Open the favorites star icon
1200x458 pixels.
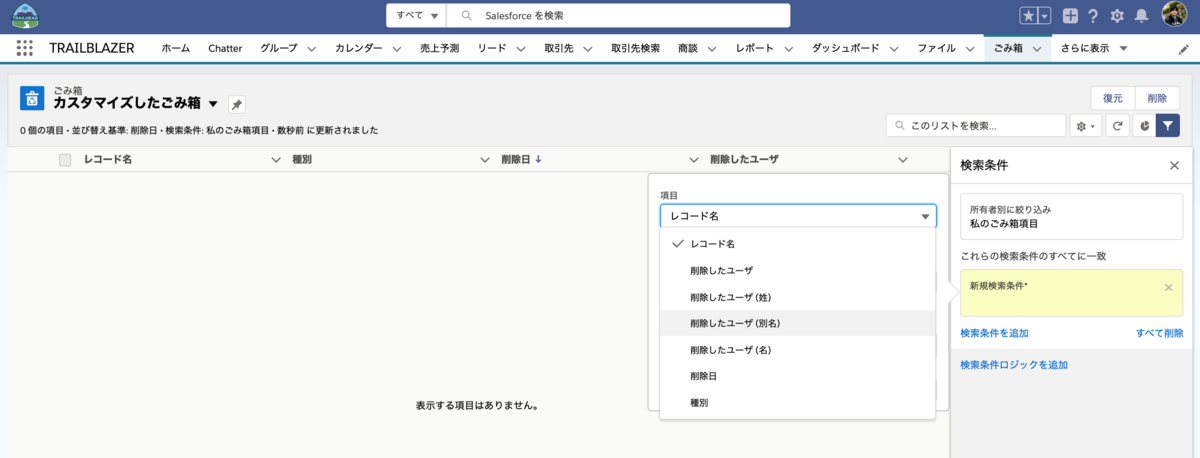(x=1028, y=16)
